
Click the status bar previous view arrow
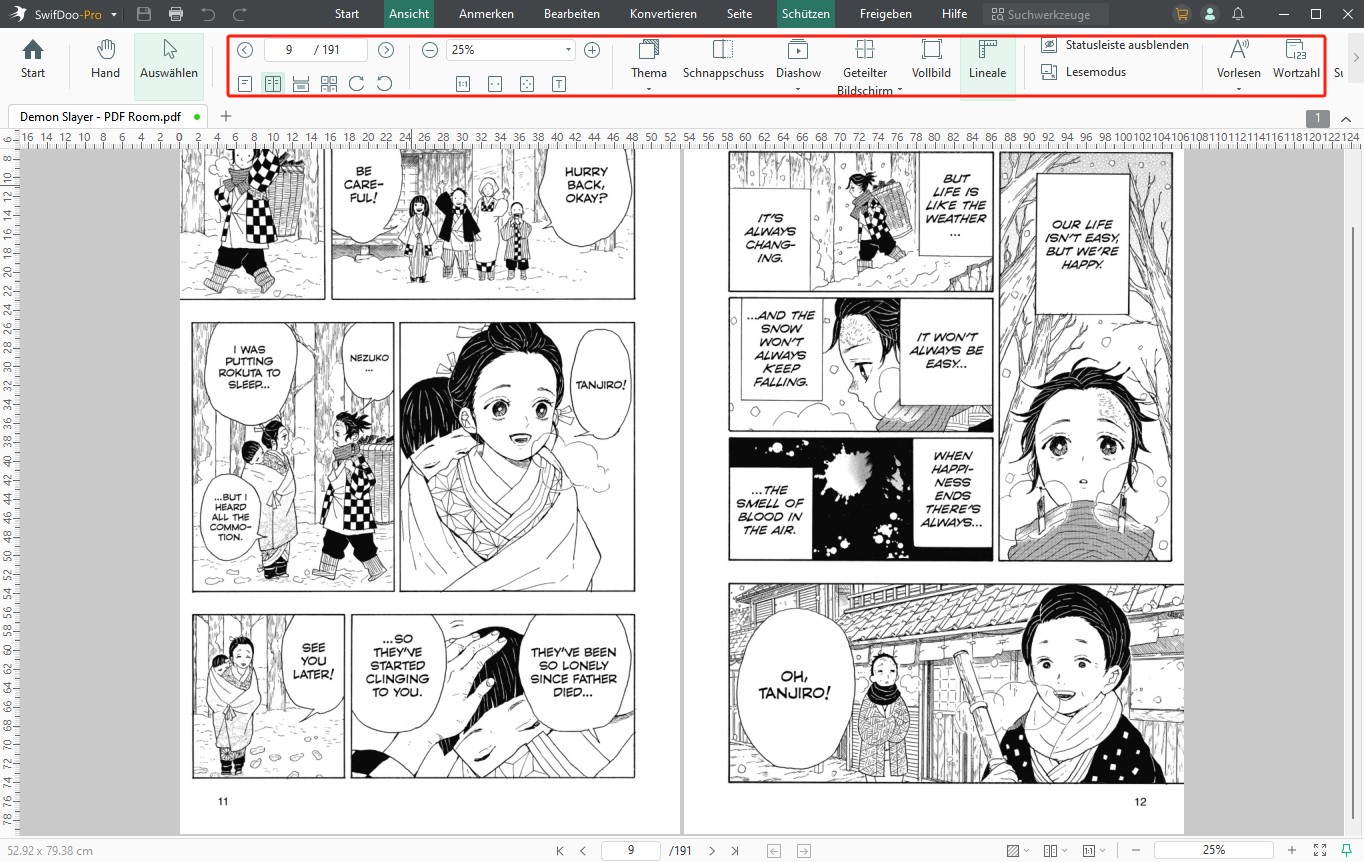774,850
